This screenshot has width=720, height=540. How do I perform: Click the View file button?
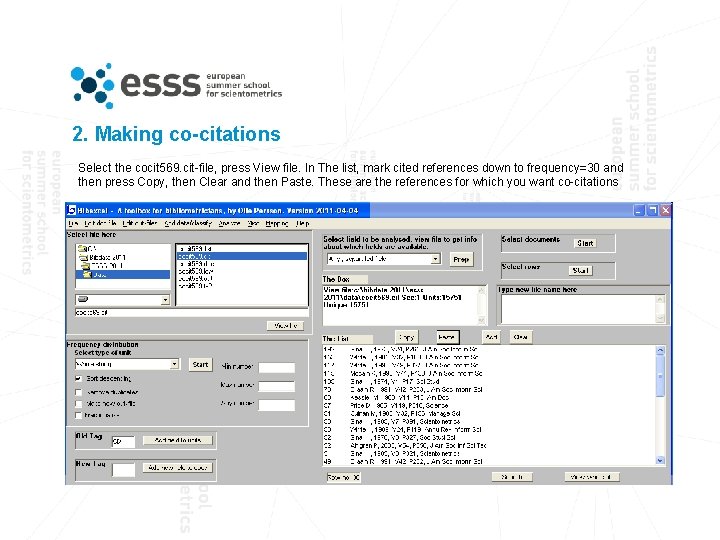pos(285,326)
